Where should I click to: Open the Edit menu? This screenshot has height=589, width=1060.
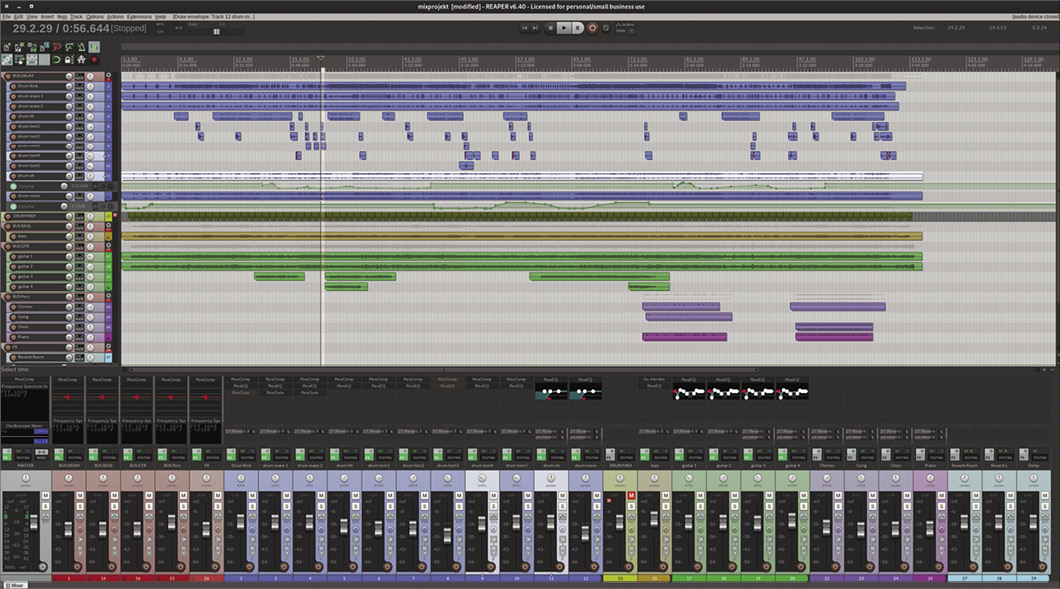click(18, 16)
